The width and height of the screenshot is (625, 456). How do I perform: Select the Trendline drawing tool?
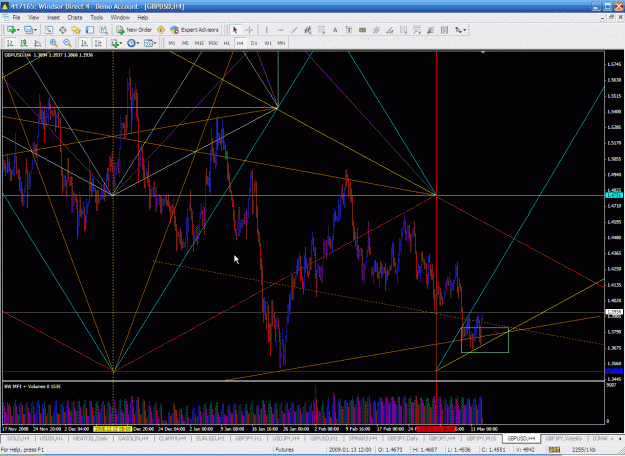tap(294, 30)
